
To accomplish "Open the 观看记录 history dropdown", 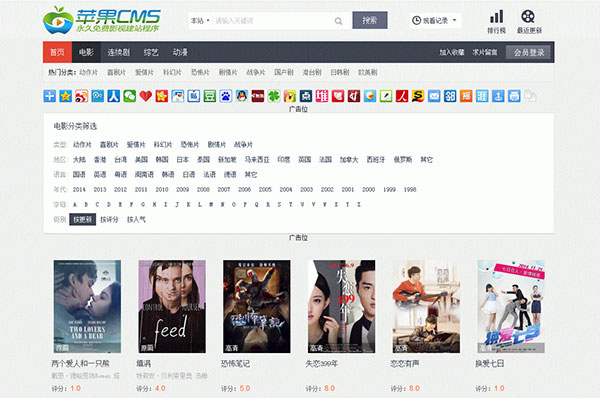I will pos(435,21).
